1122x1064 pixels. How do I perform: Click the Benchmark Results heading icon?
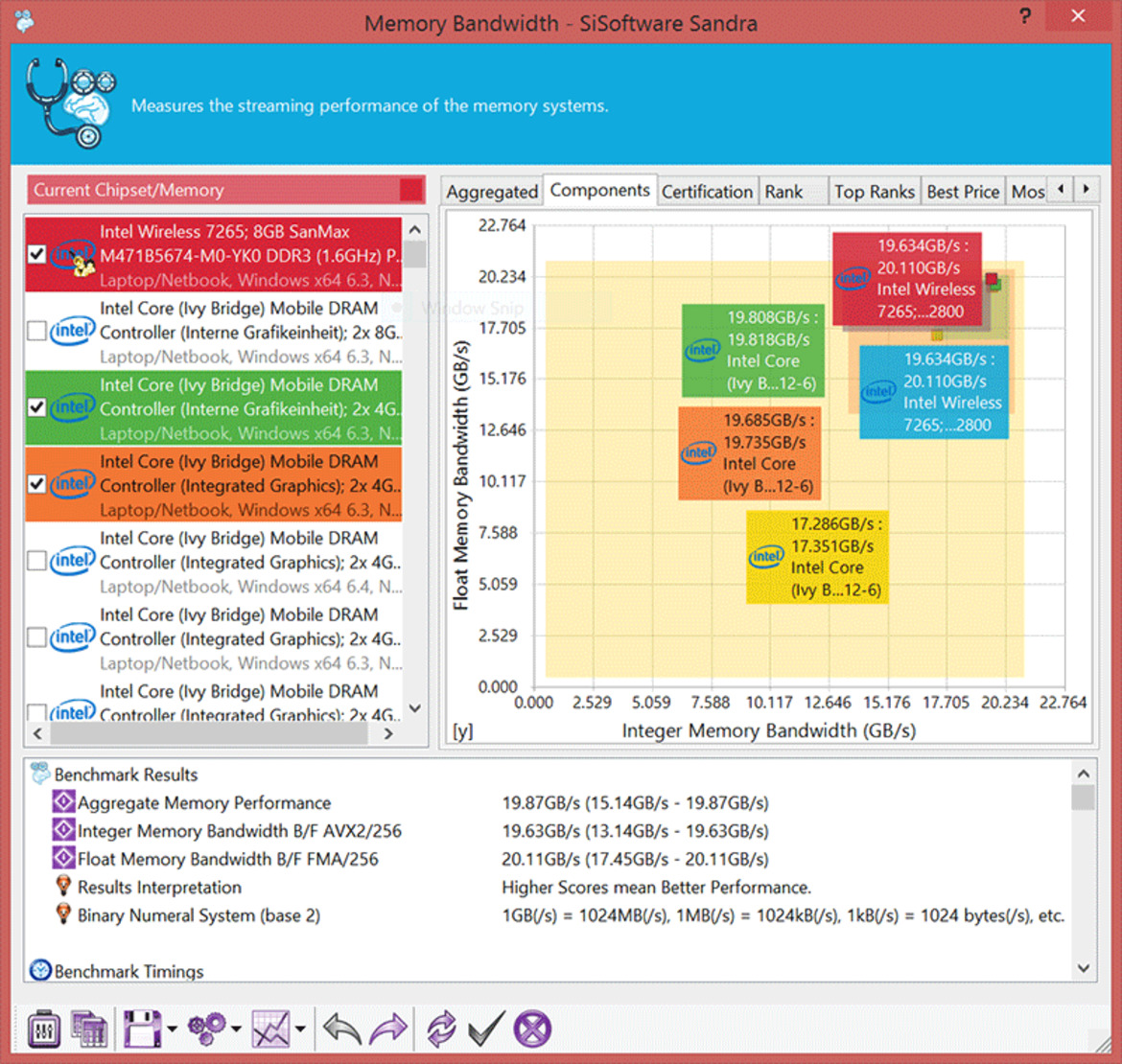click(x=40, y=773)
